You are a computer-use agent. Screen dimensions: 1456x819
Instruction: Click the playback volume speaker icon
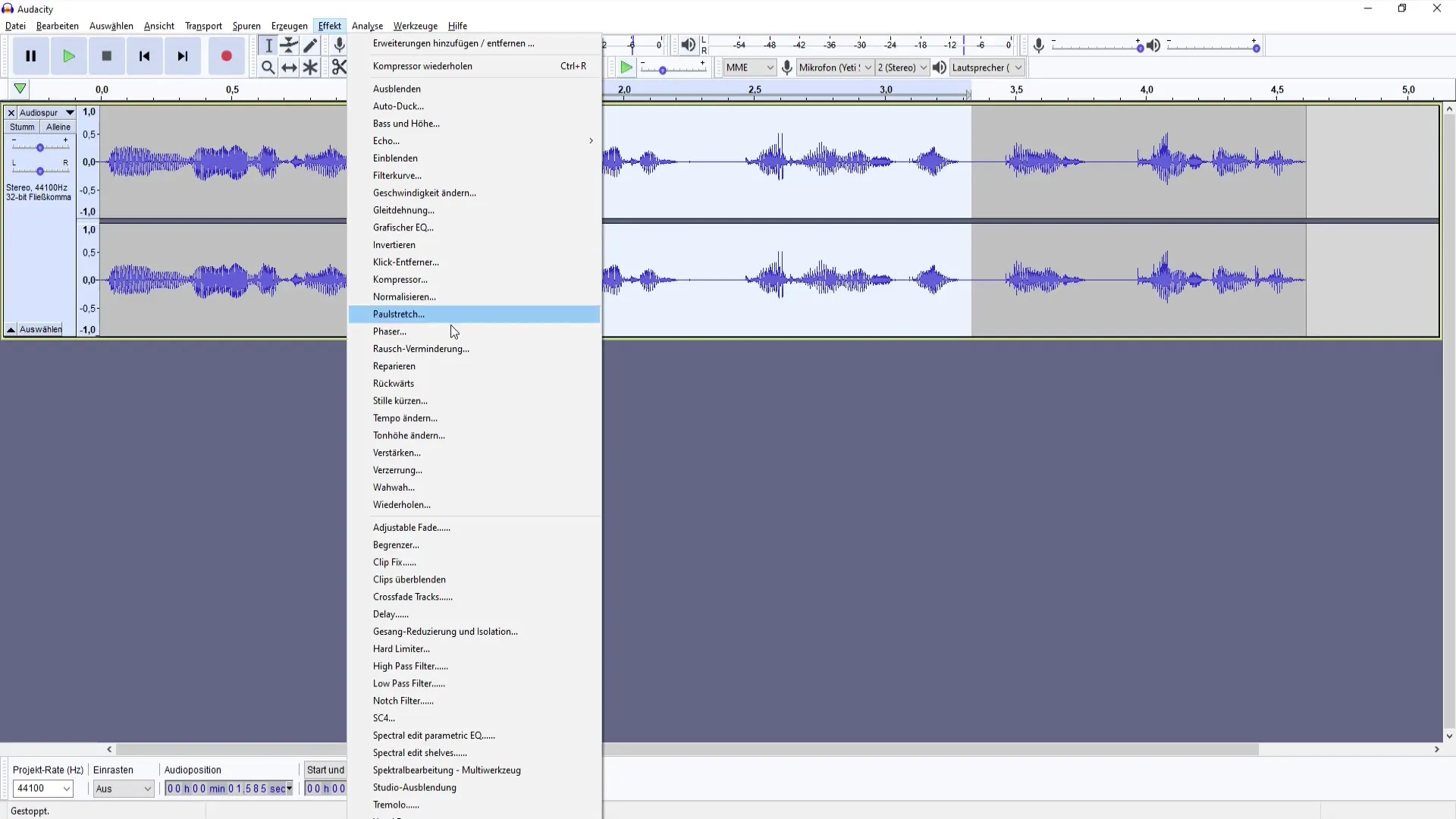1153,45
